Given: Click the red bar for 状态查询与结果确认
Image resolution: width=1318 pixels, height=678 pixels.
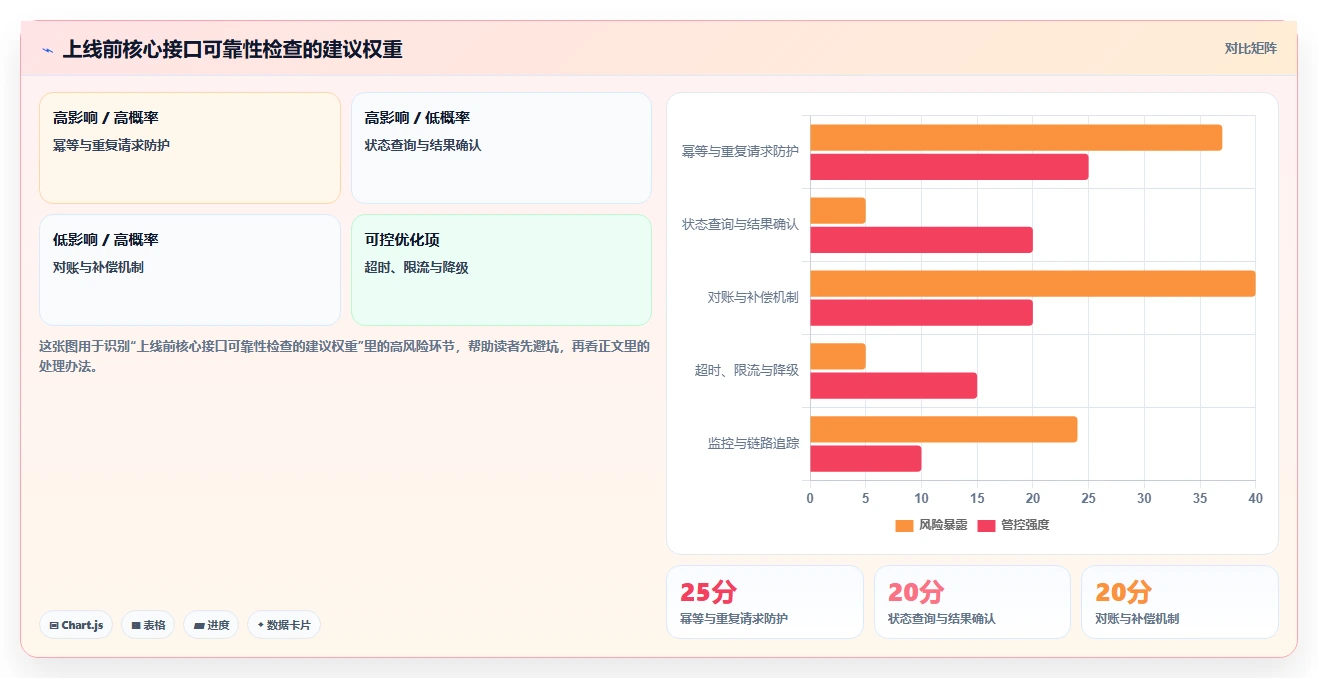Looking at the screenshot, I should point(921,240).
